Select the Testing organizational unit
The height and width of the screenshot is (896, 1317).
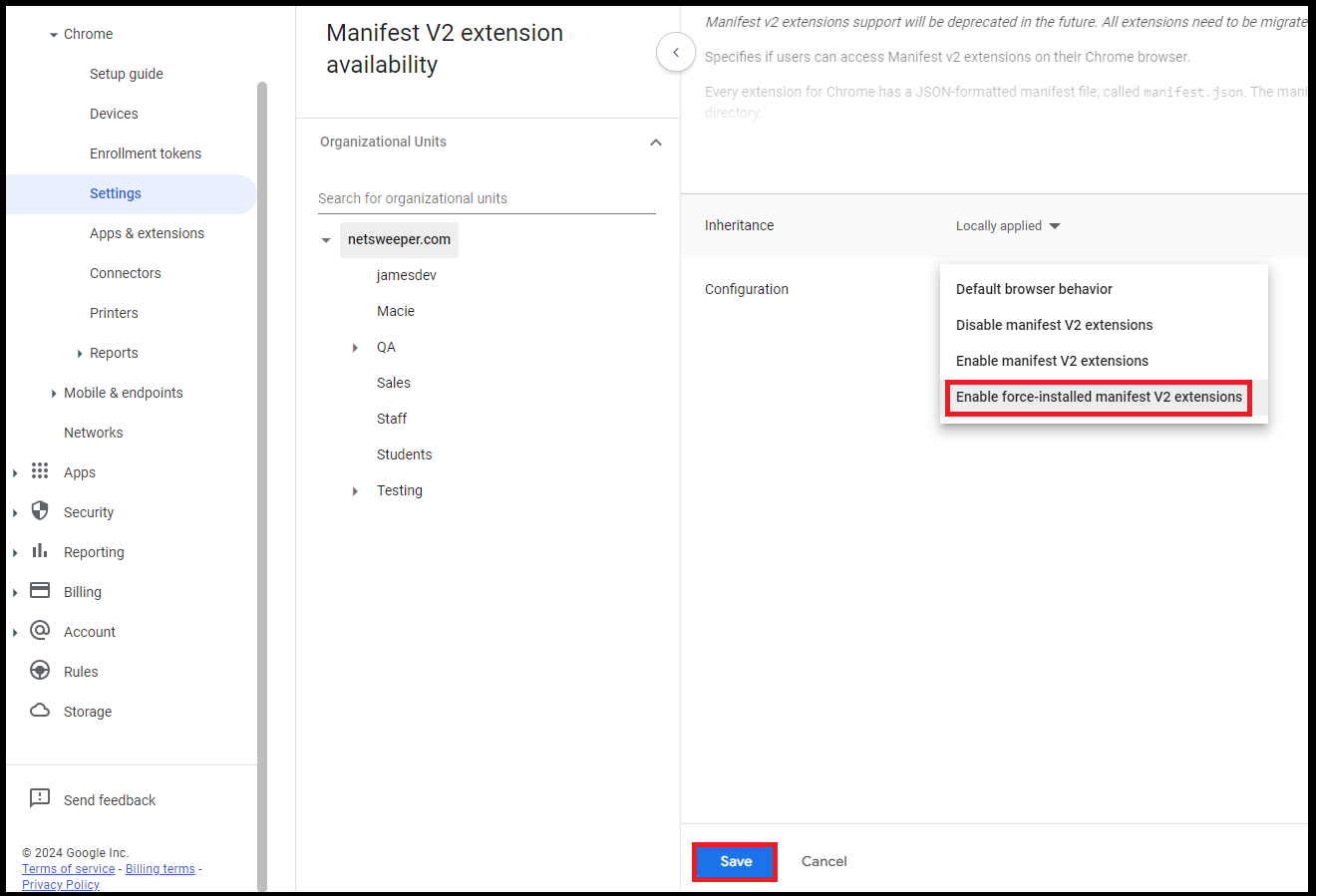click(400, 490)
